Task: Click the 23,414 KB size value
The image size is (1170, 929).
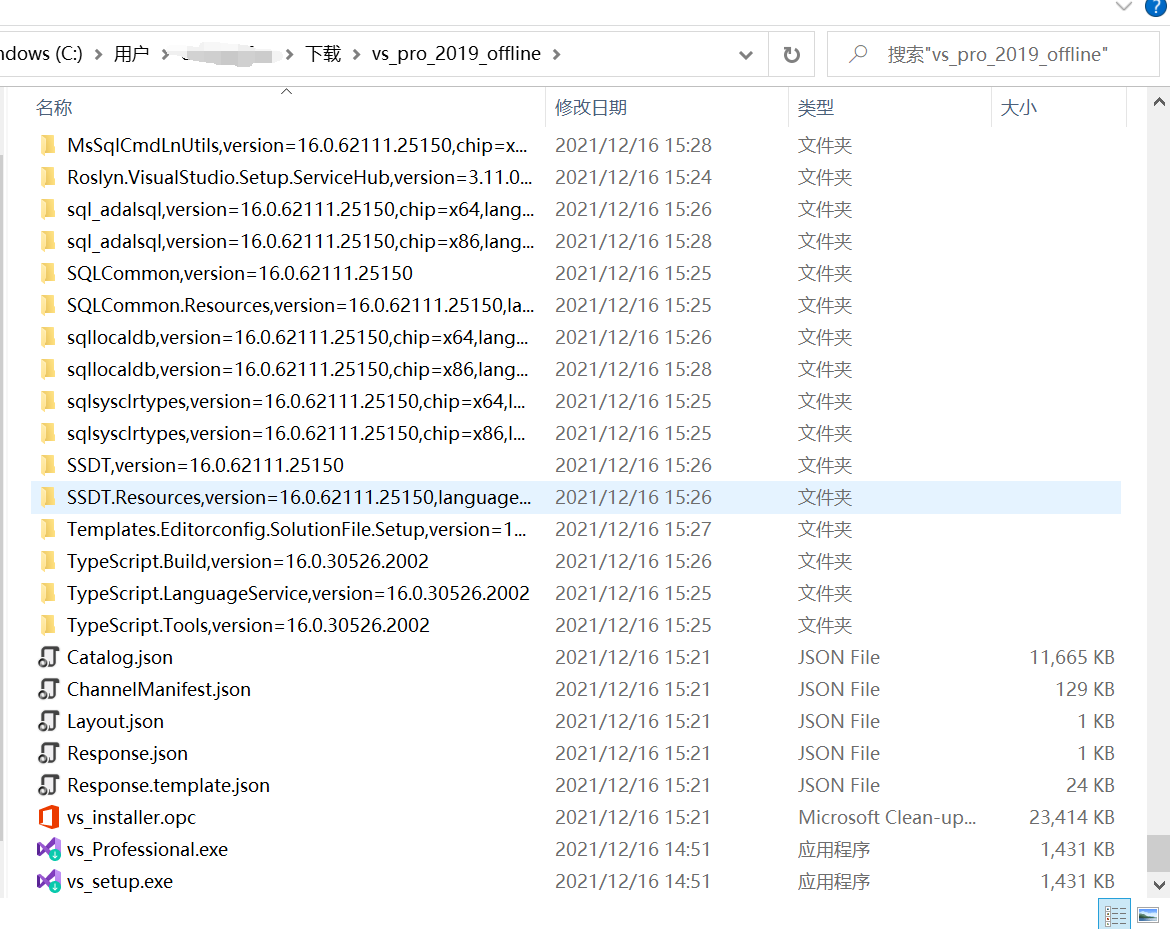Action: (1072, 817)
